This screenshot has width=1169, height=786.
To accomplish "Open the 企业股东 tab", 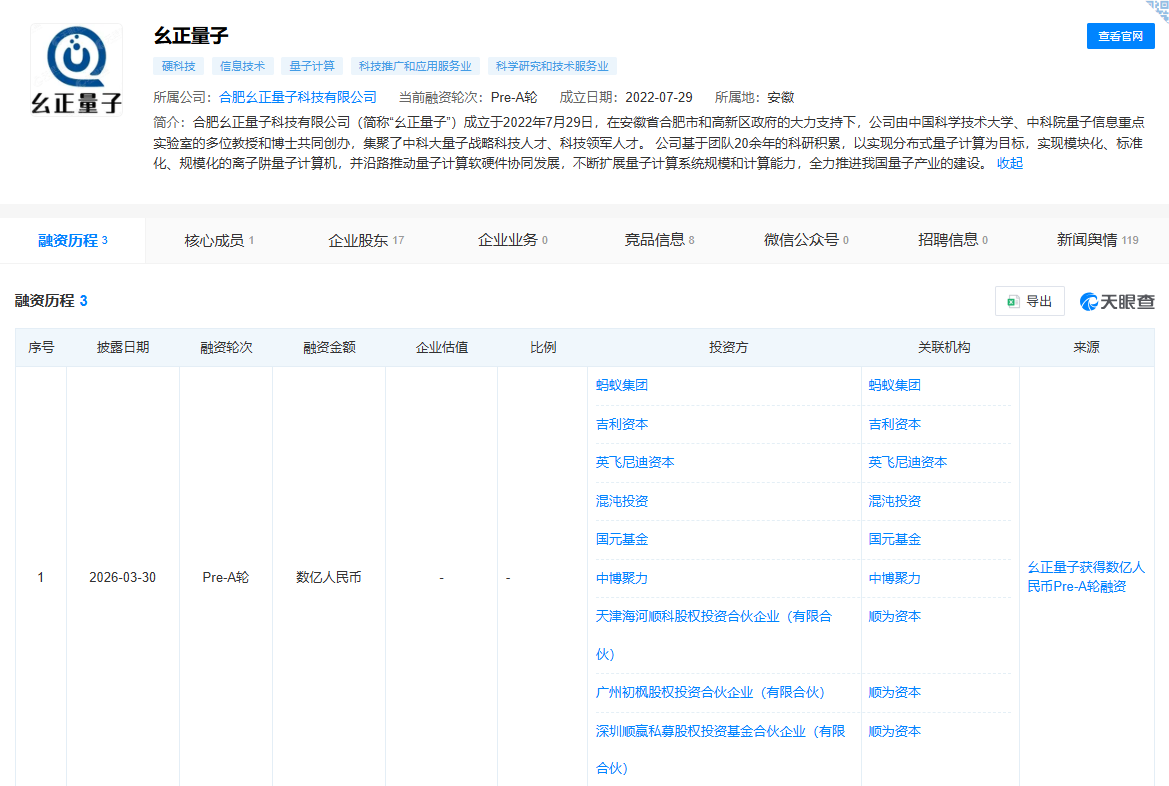I will point(365,240).
